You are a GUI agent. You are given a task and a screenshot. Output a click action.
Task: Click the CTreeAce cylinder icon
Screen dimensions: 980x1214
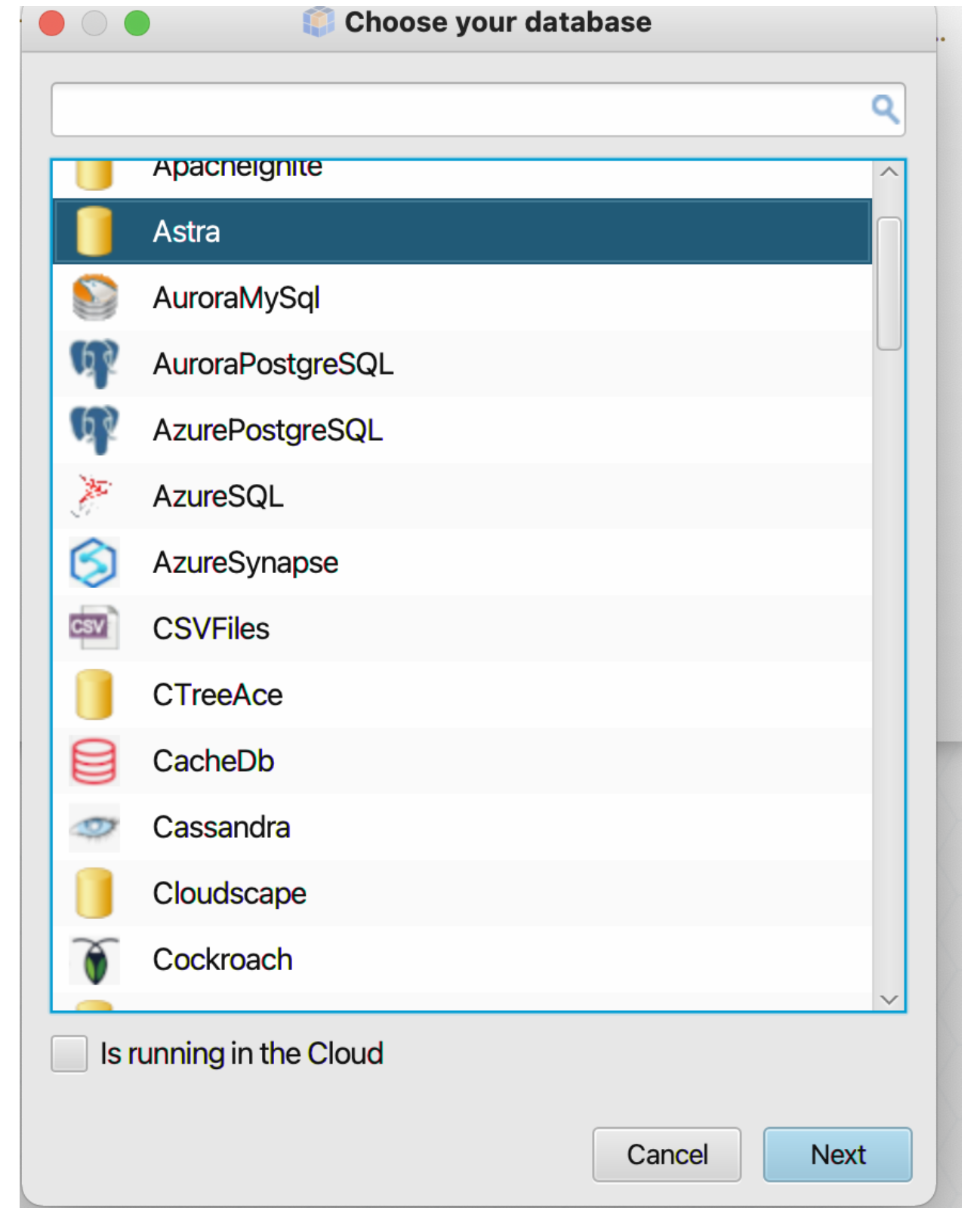94,695
